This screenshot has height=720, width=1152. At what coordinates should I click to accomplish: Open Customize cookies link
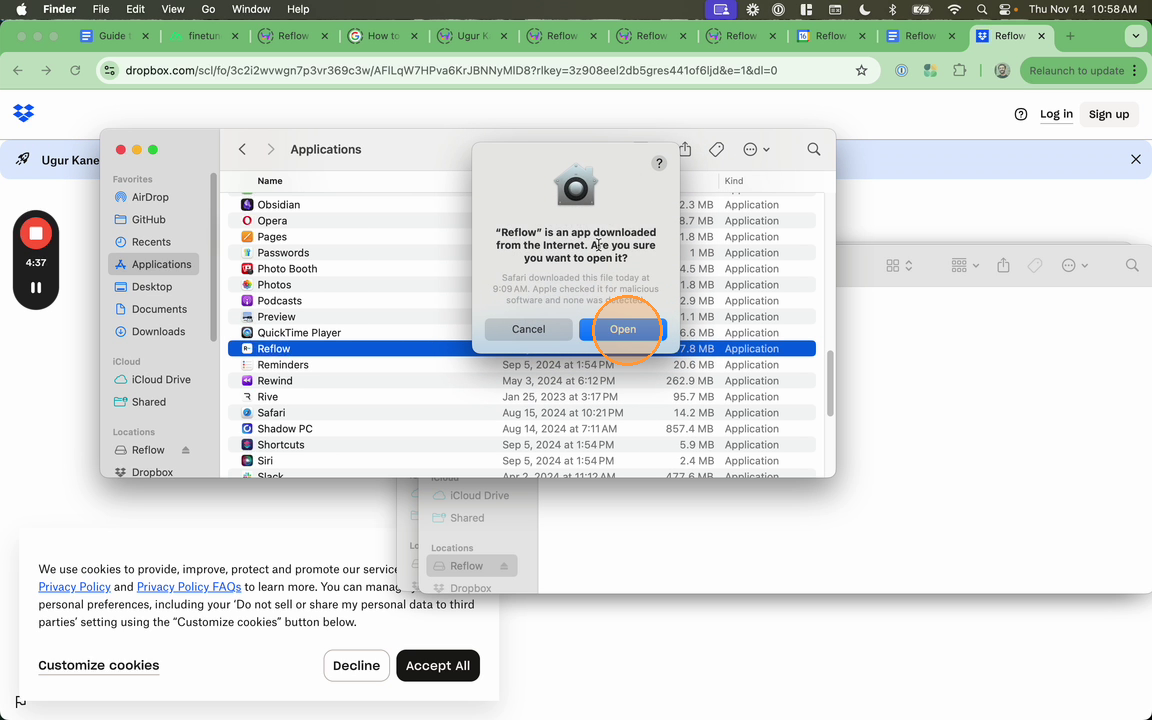[x=98, y=665]
